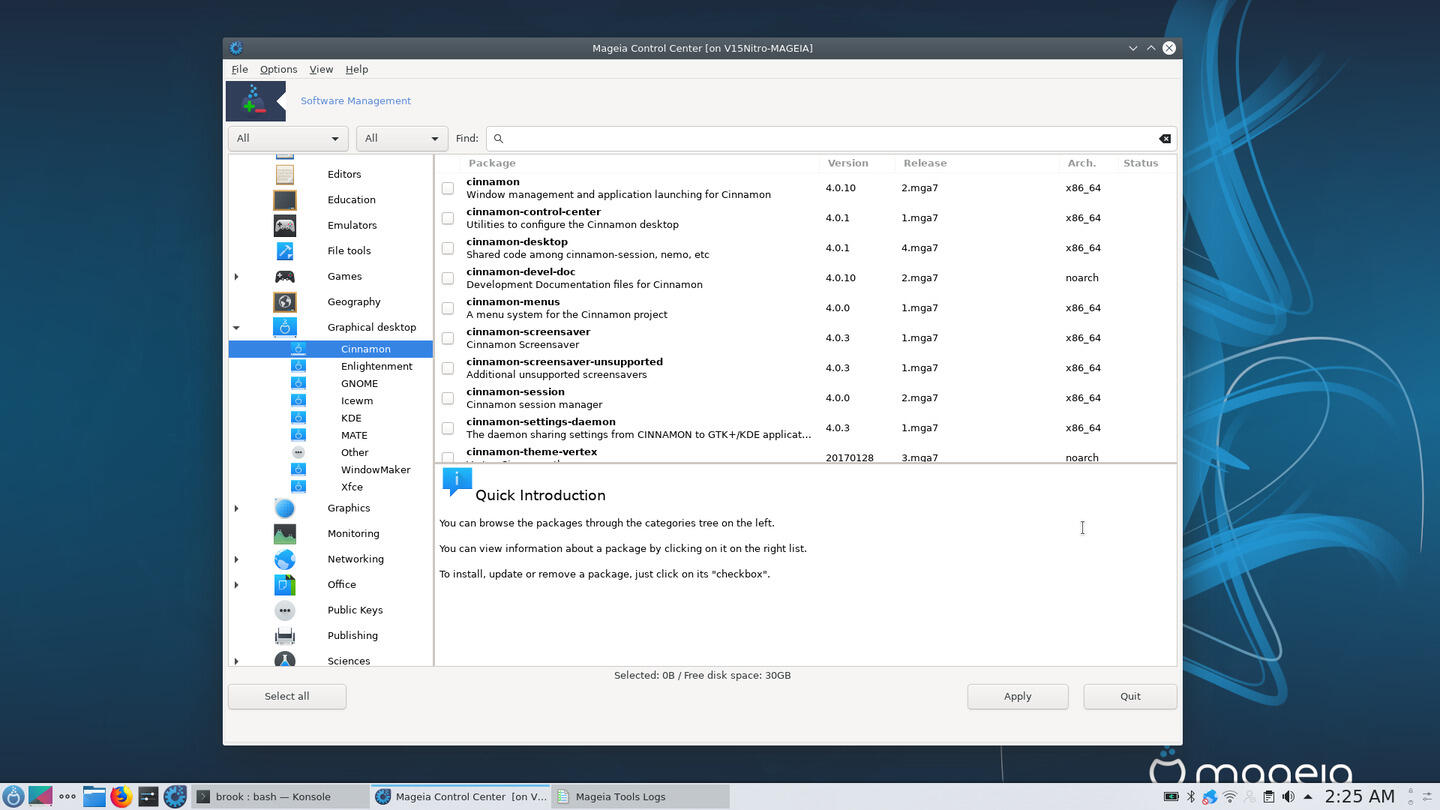Click the Networking category icon
This screenshot has width=1440, height=810.
[285, 559]
